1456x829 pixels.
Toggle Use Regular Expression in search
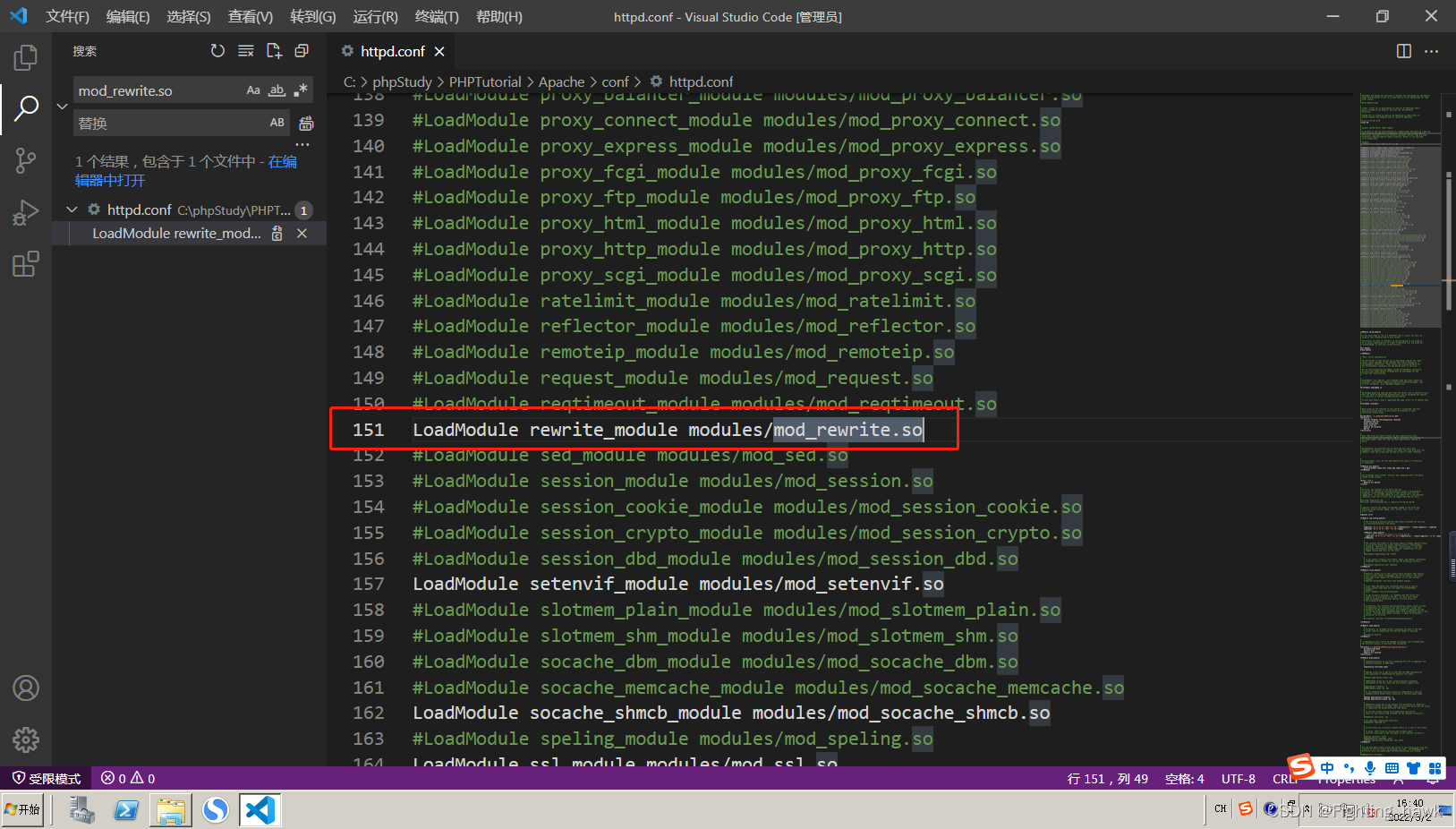(301, 90)
